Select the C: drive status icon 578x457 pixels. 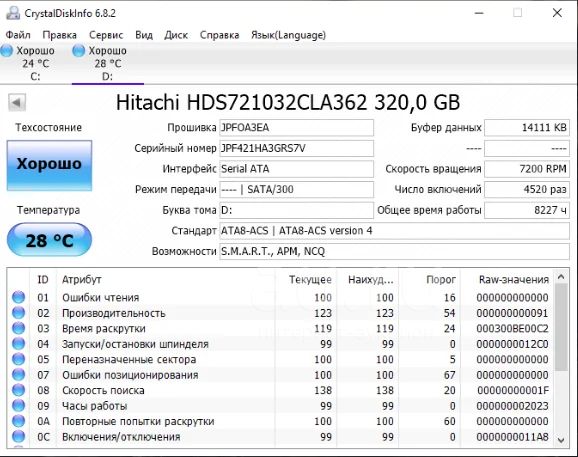7,50
